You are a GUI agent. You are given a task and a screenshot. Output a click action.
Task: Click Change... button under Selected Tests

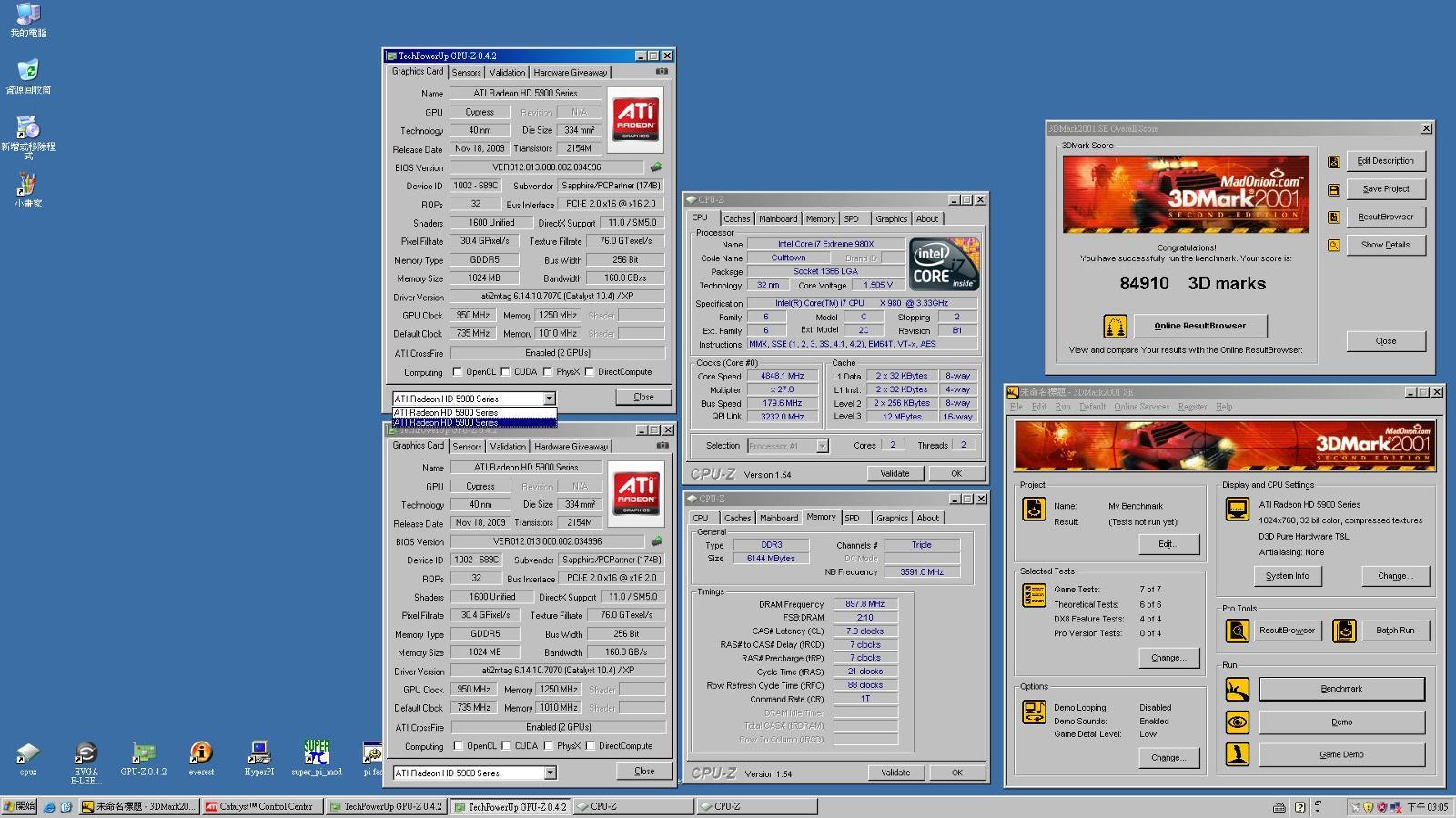coord(1168,658)
